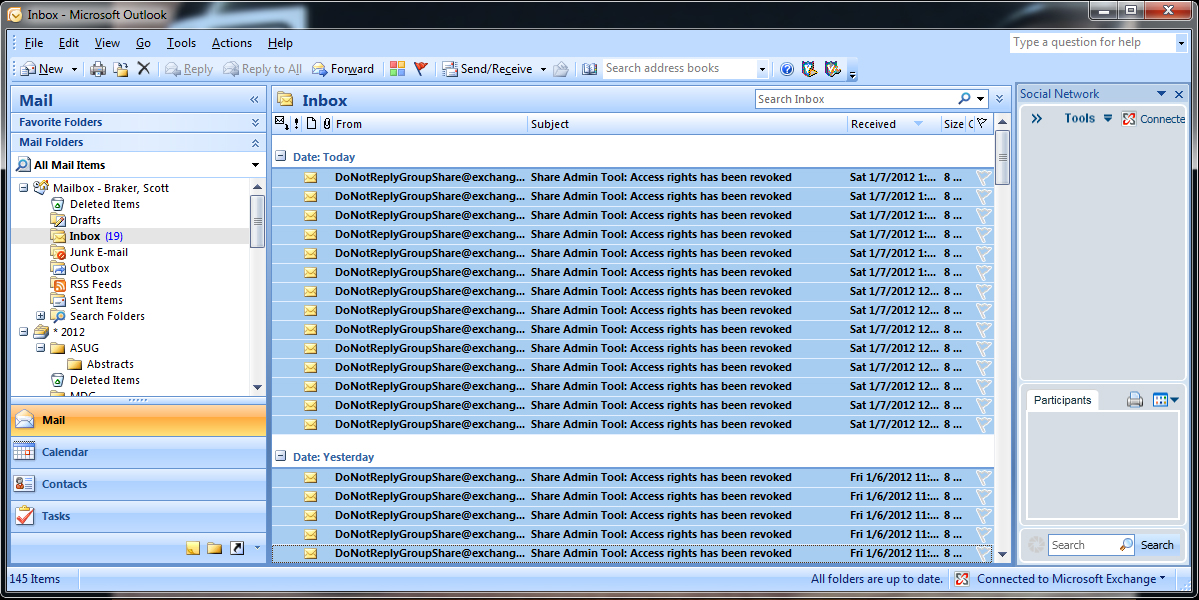This screenshot has width=1199, height=600.
Task: Collapse the Date: Yesterday message group
Action: click(x=281, y=456)
